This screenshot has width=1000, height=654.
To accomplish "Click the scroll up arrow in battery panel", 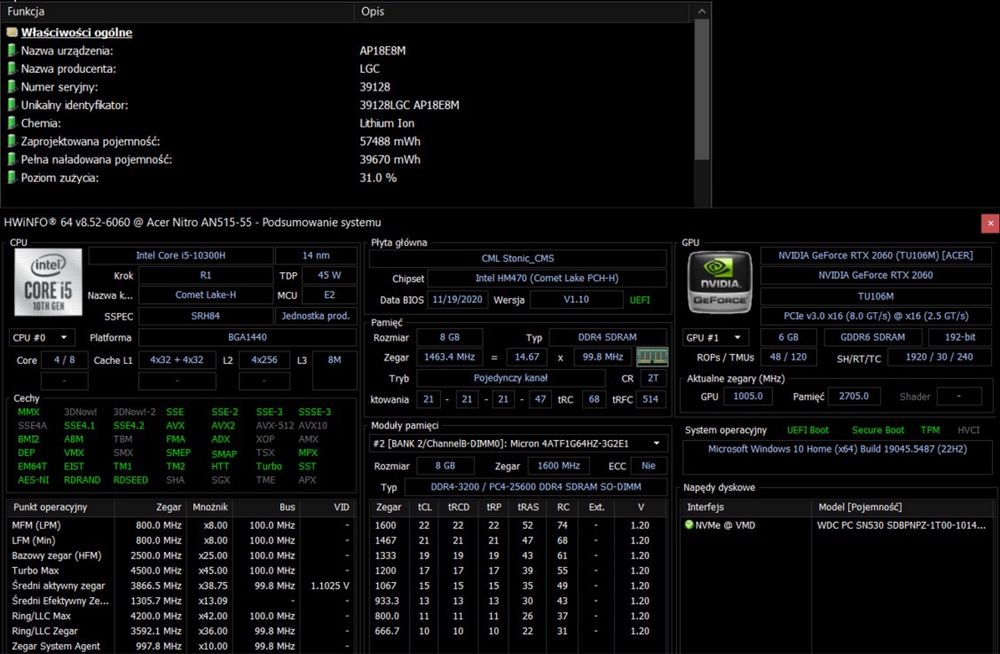I will (x=702, y=11).
